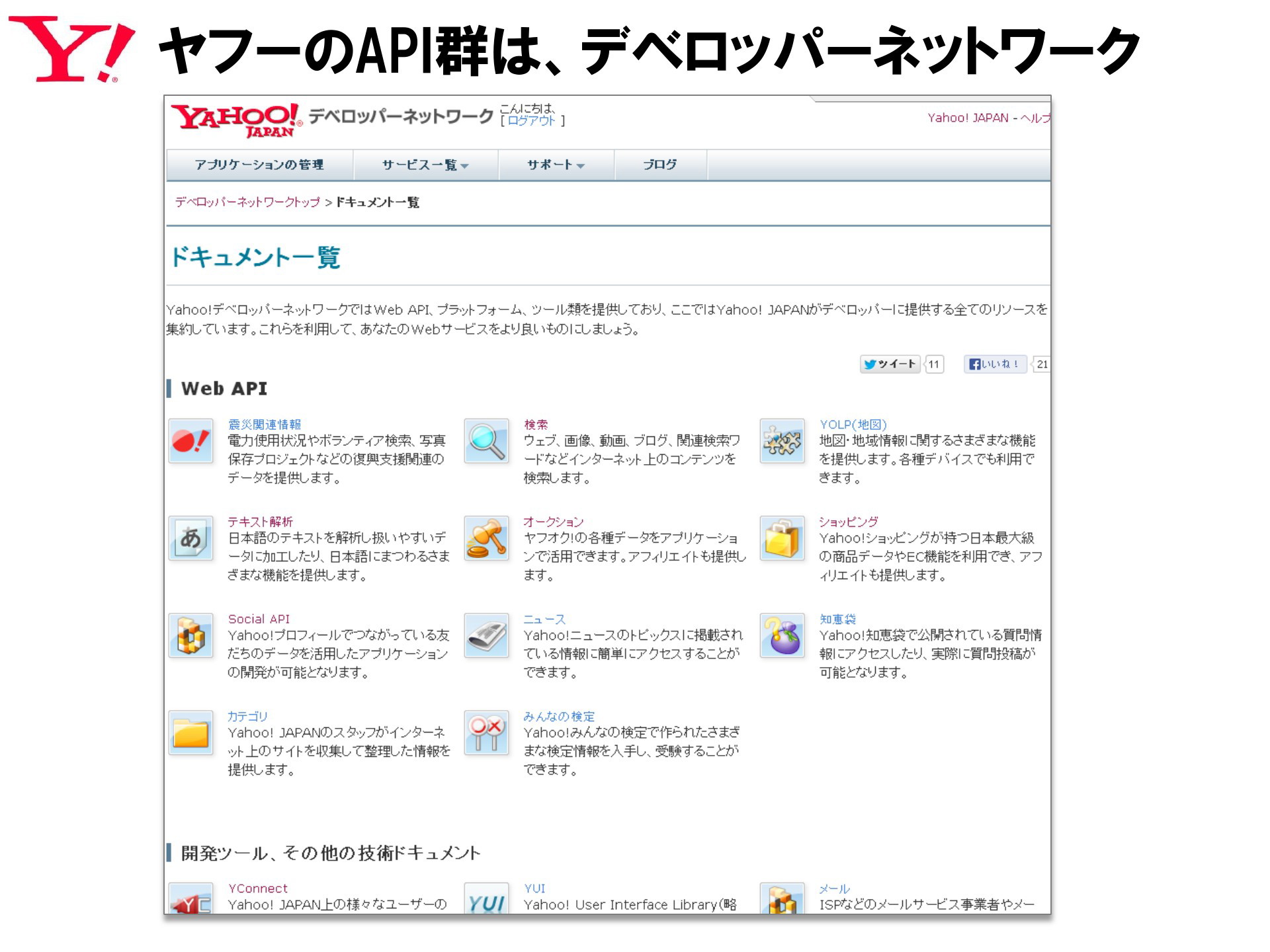The width and height of the screenshot is (1270, 952).
Task: Click the オークション gavel icon
Action: (x=486, y=538)
